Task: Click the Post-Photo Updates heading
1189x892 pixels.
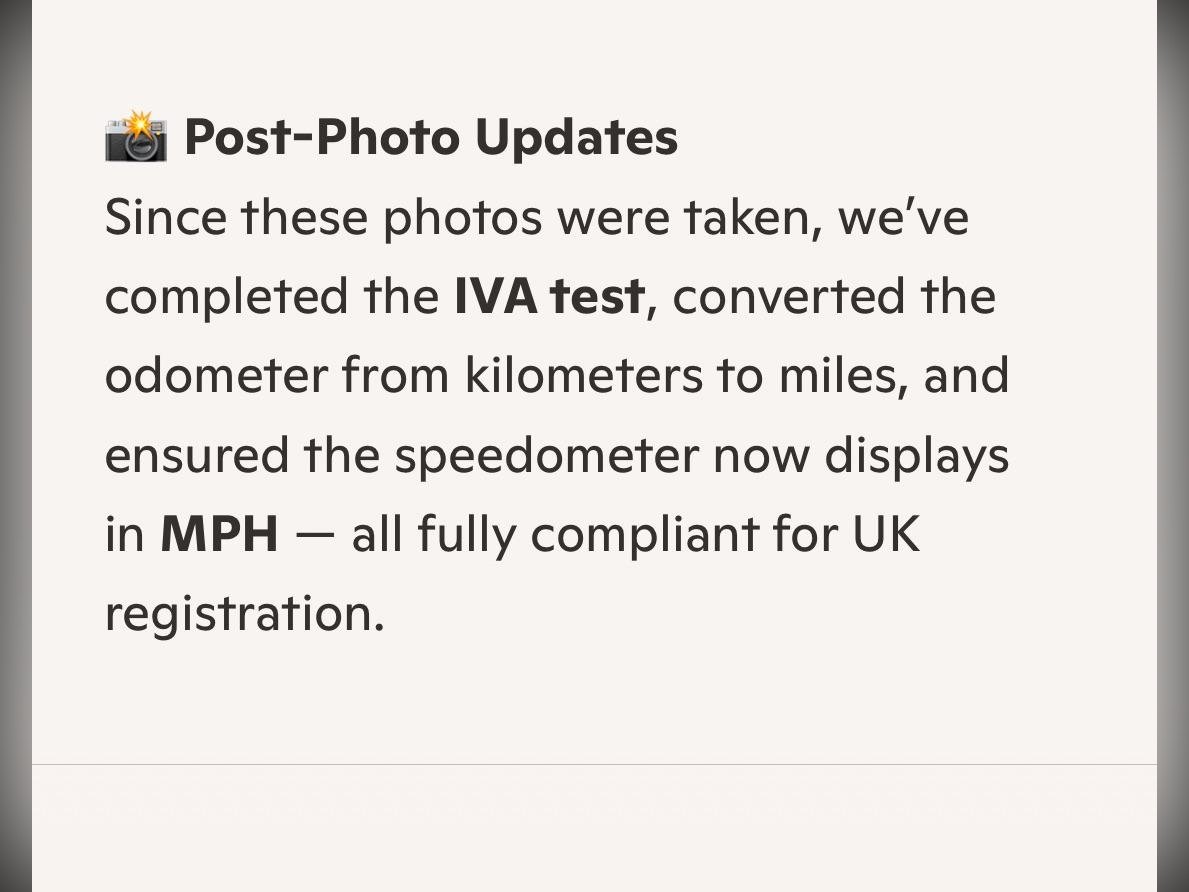Action: 431,137
